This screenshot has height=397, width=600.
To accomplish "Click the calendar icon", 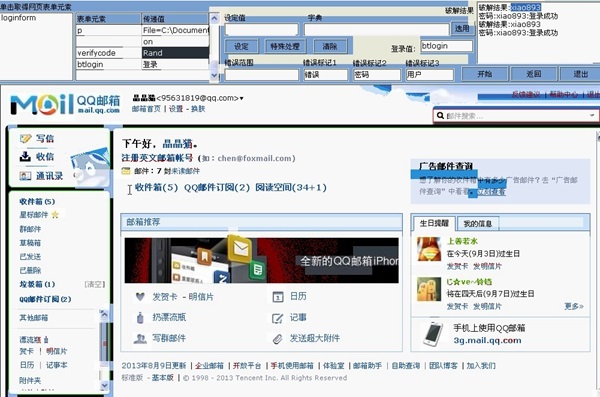I will (278, 297).
